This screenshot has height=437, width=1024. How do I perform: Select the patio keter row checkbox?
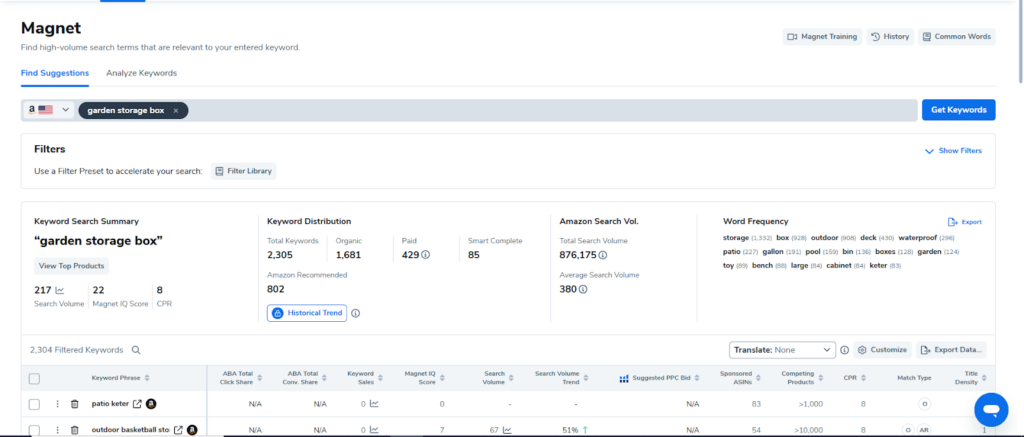34,404
